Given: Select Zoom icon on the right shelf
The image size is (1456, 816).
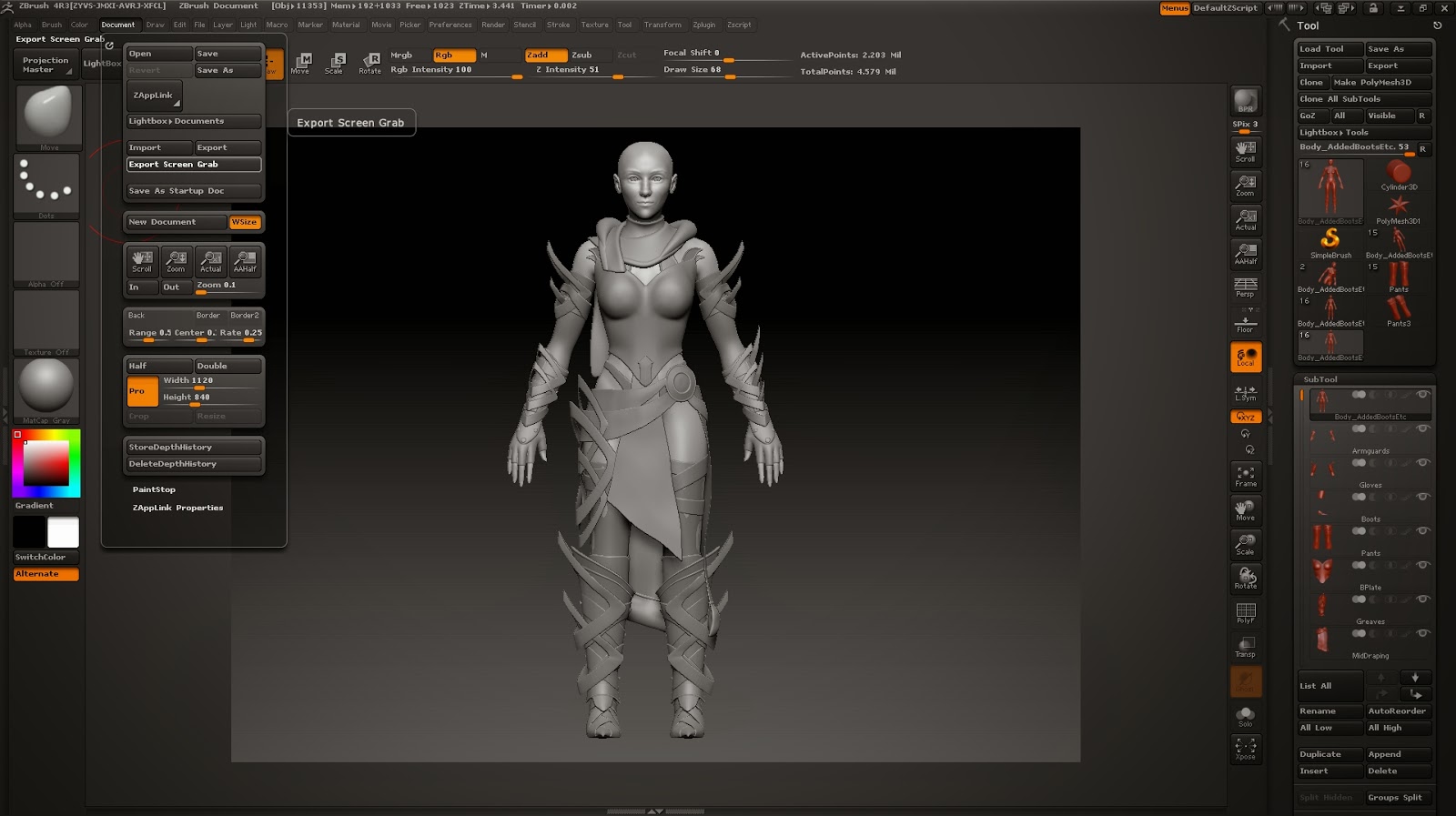Looking at the screenshot, I should pyautogui.click(x=1245, y=186).
